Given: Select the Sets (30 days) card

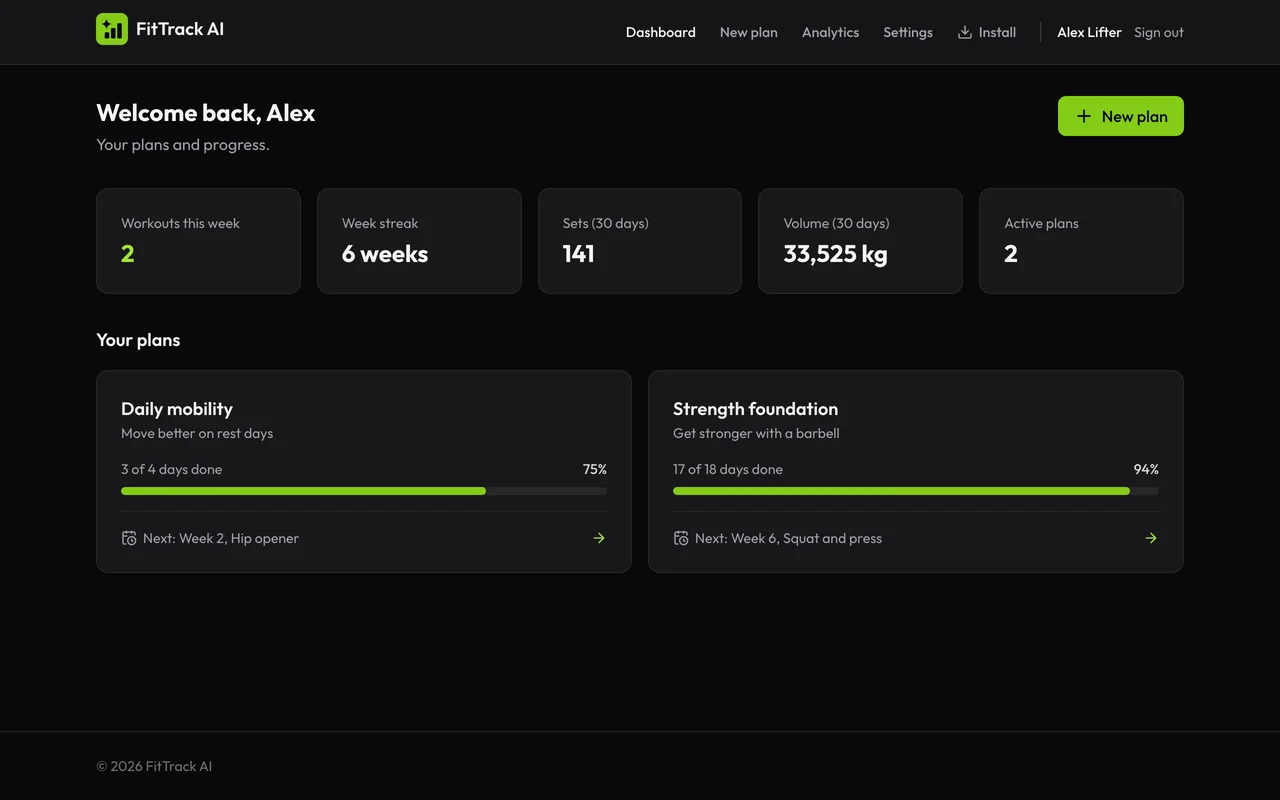Looking at the screenshot, I should pyautogui.click(x=640, y=241).
